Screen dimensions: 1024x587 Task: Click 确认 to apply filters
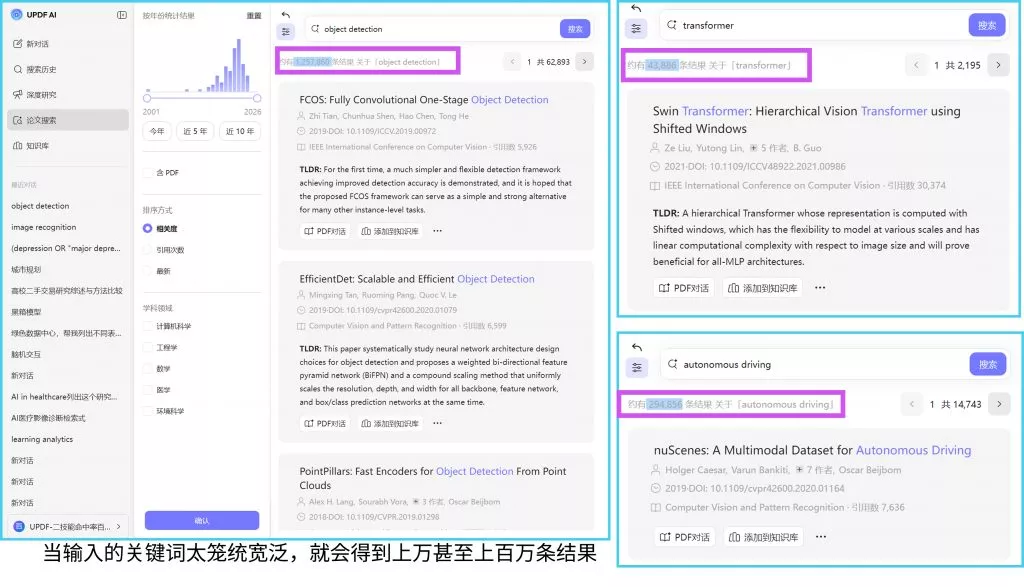(202, 520)
